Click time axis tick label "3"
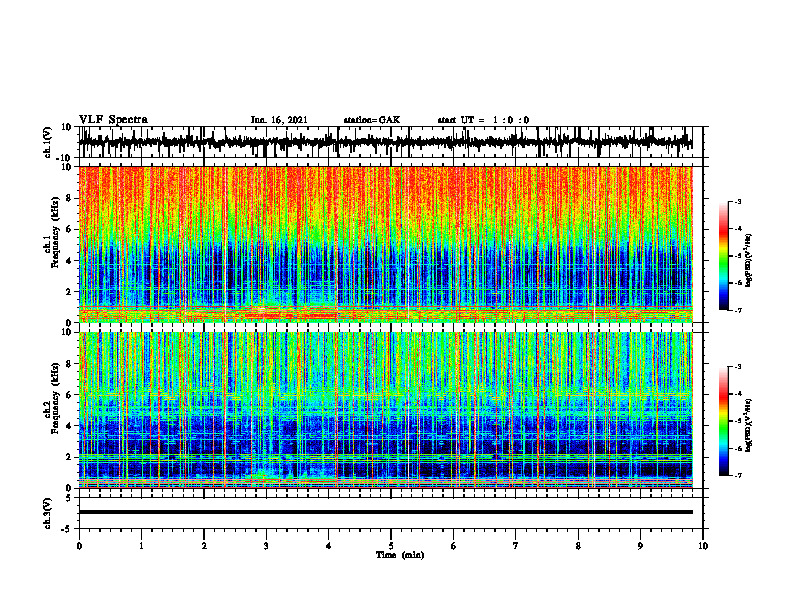The image size is (792, 612). 266,546
